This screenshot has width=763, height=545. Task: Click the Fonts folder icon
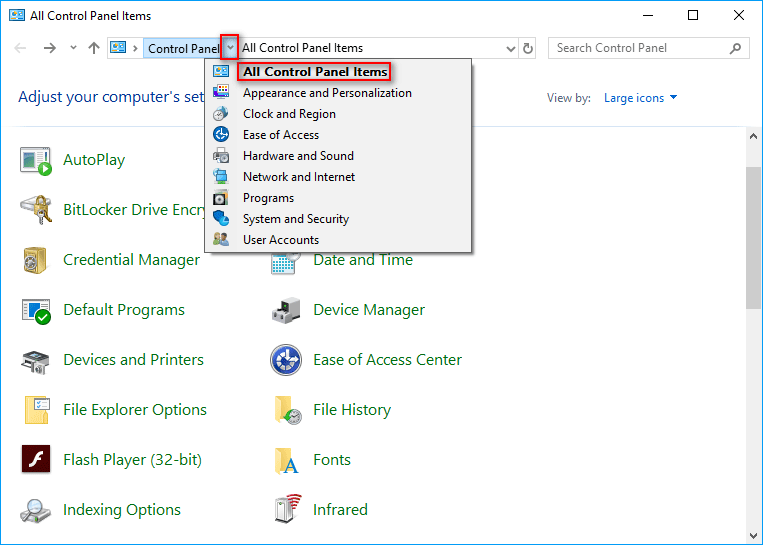tap(286, 461)
